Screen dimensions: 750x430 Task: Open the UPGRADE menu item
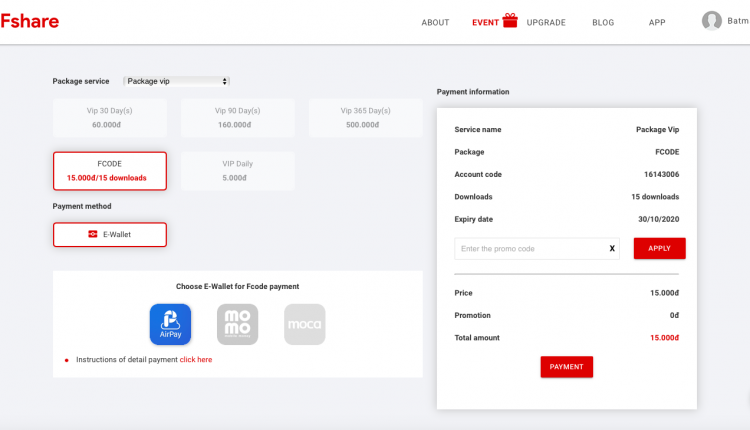click(546, 22)
